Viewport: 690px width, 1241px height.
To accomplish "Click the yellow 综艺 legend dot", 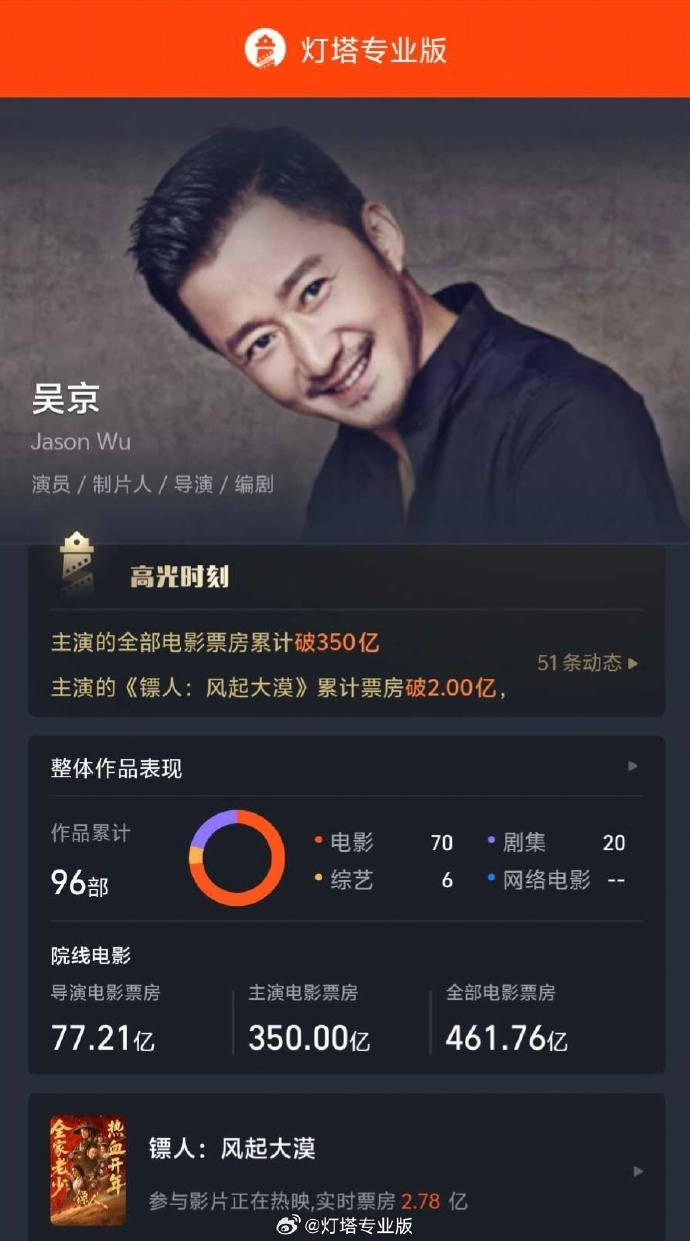I will pos(318,879).
